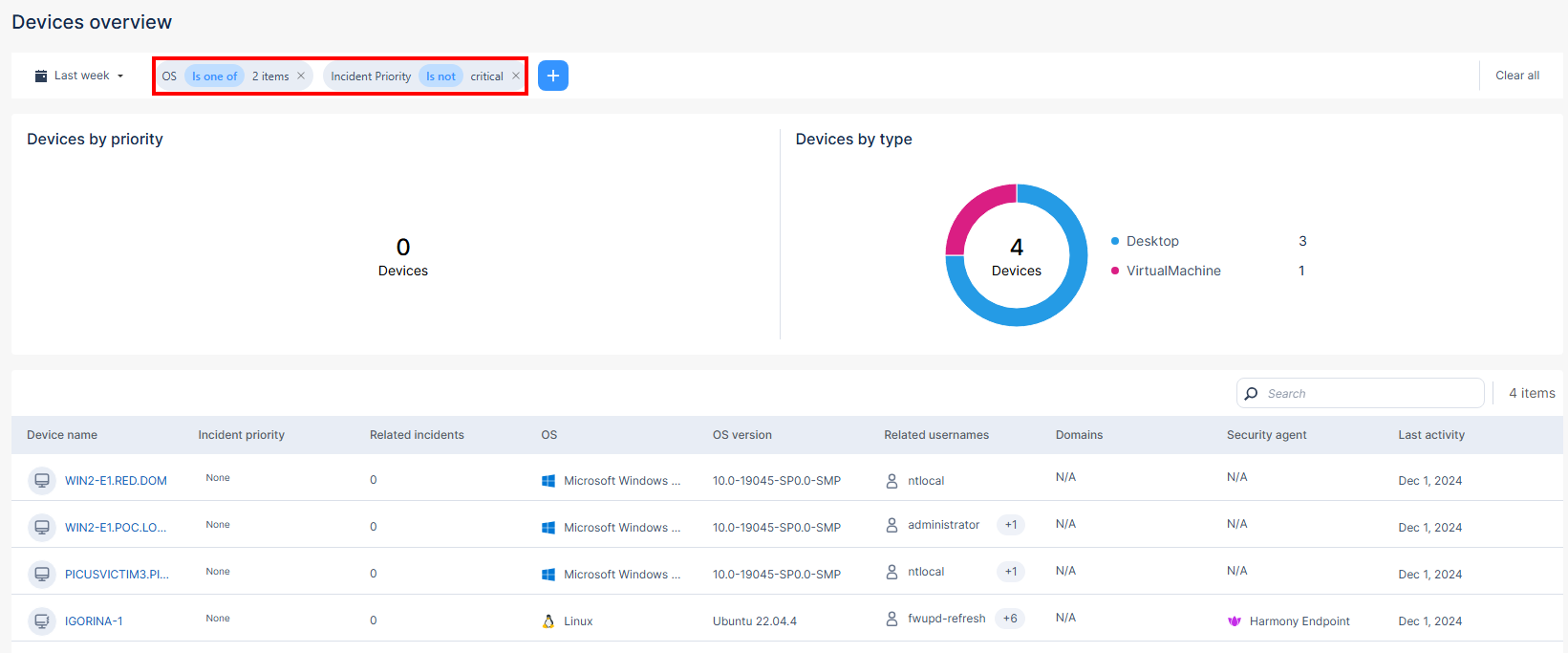This screenshot has height=653, width=1568.
Task: Click the Linux penguin icon
Action: 548,621
